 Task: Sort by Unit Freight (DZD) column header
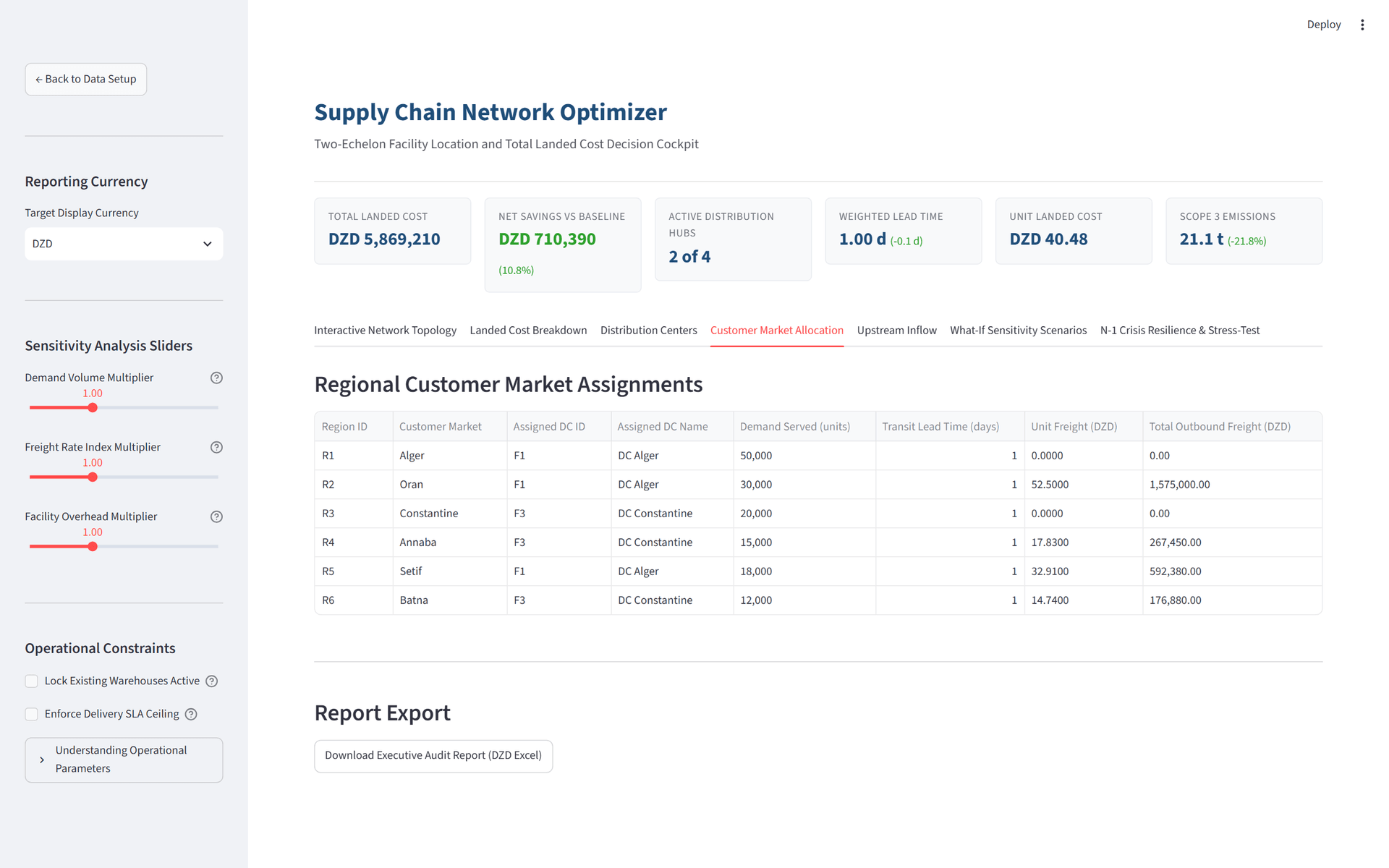[1084, 427]
